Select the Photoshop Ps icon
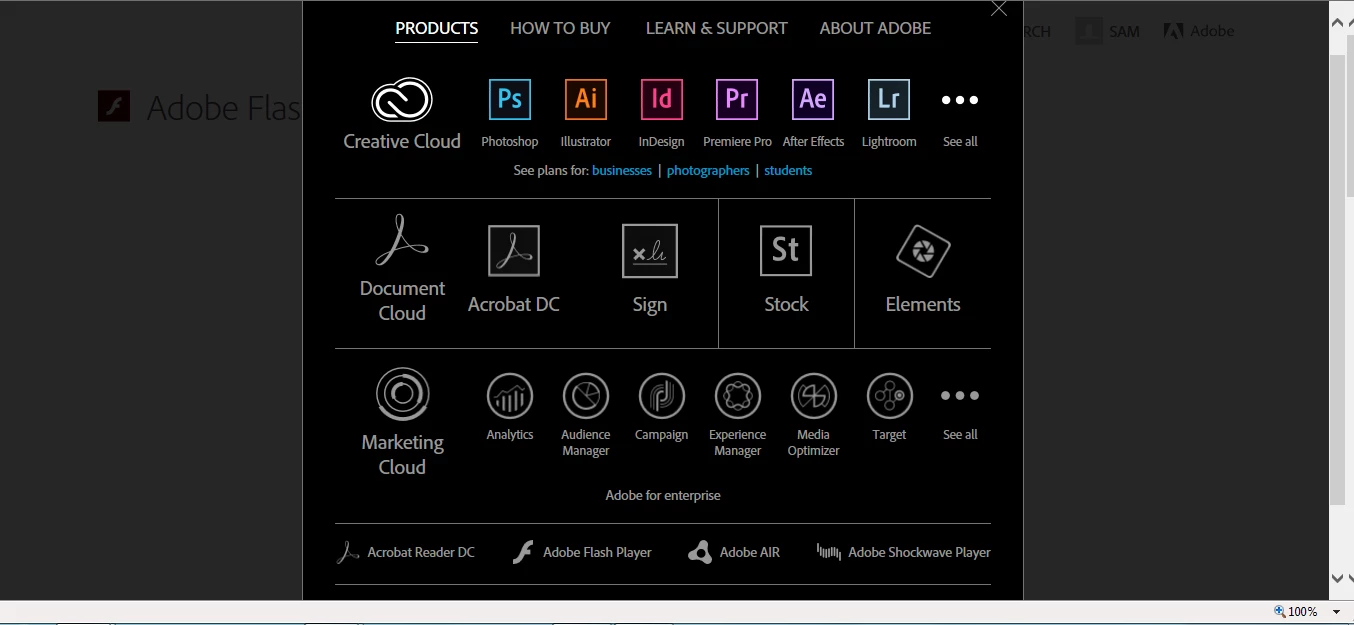The height and width of the screenshot is (625, 1354). (x=510, y=99)
